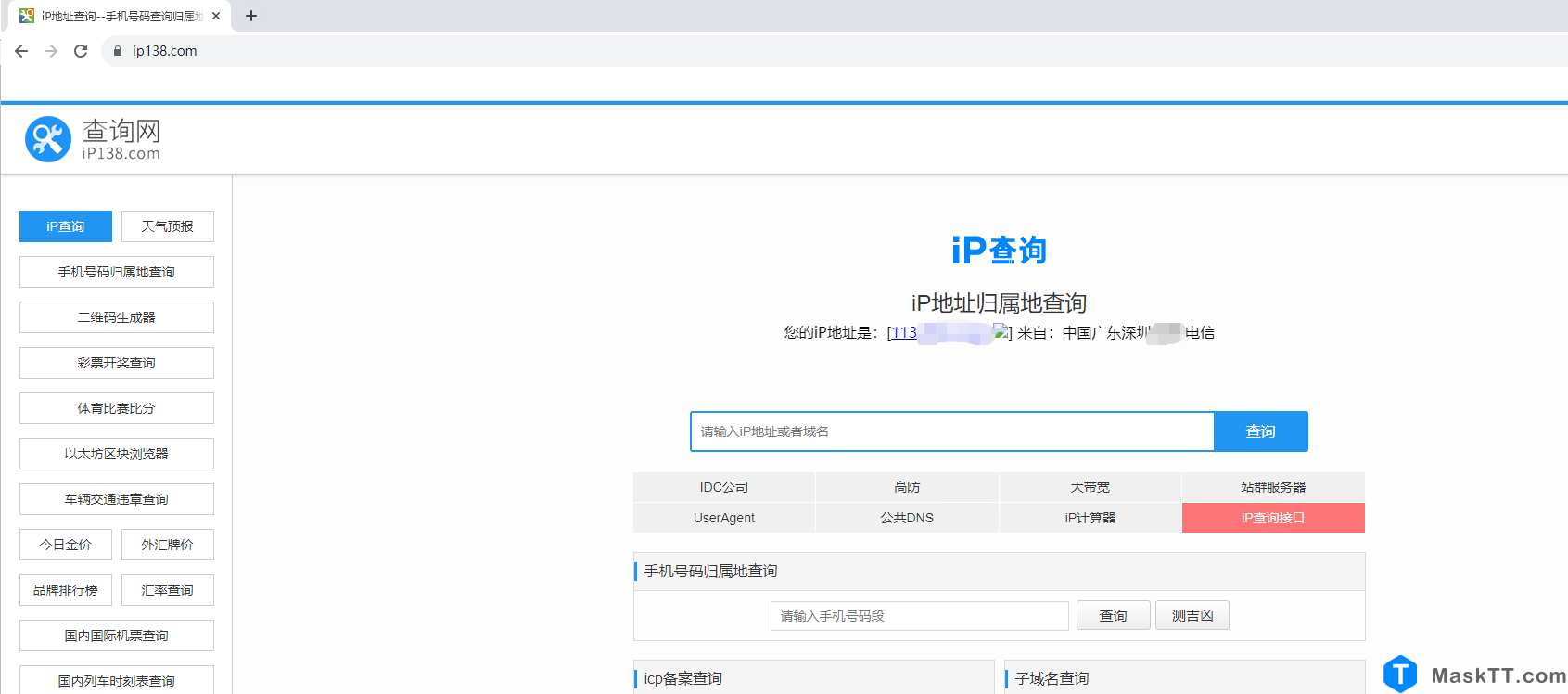Click the 测吉凶 button

point(1192,616)
